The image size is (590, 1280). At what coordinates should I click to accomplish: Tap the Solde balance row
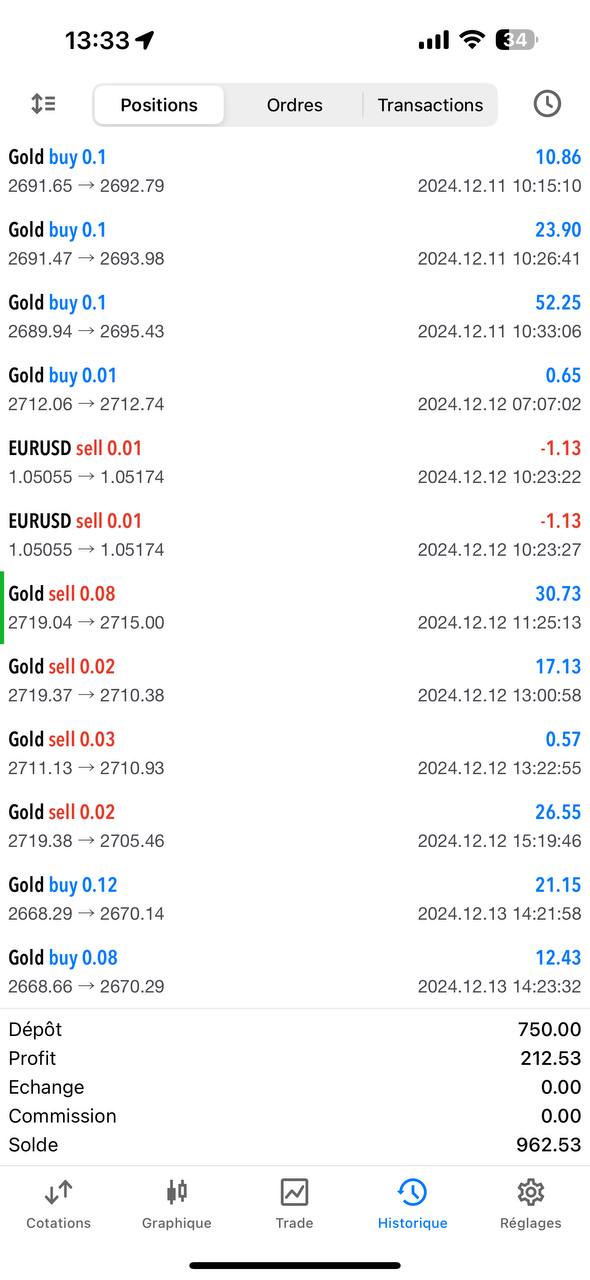click(295, 1145)
